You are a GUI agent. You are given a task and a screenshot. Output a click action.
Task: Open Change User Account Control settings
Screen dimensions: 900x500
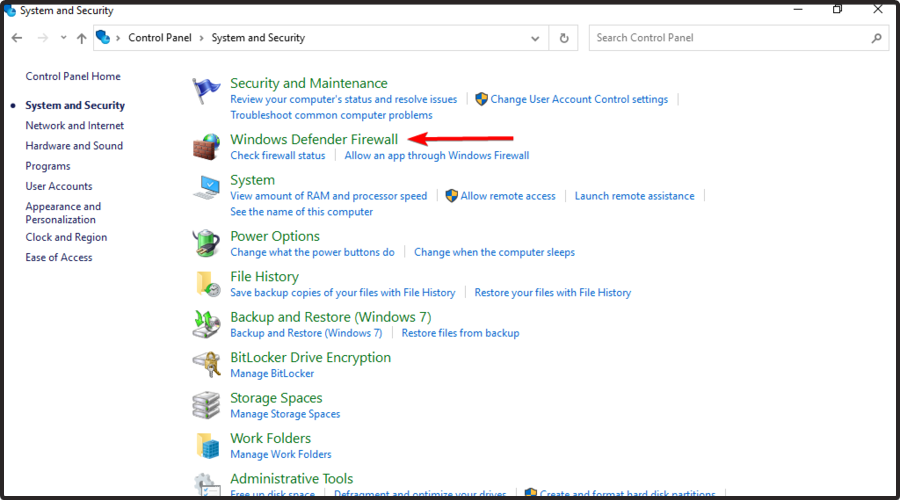click(x=579, y=99)
